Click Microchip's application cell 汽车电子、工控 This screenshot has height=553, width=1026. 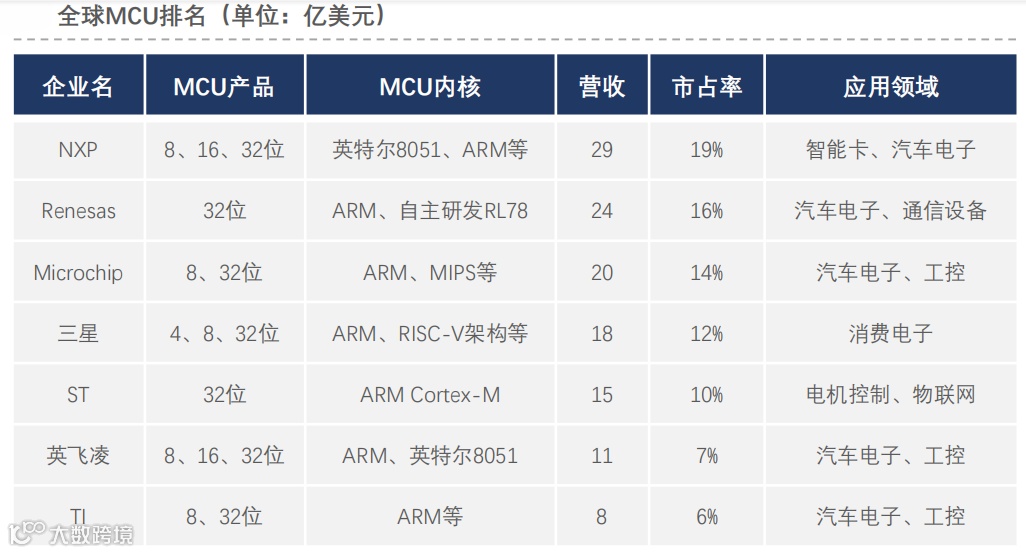(891, 272)
